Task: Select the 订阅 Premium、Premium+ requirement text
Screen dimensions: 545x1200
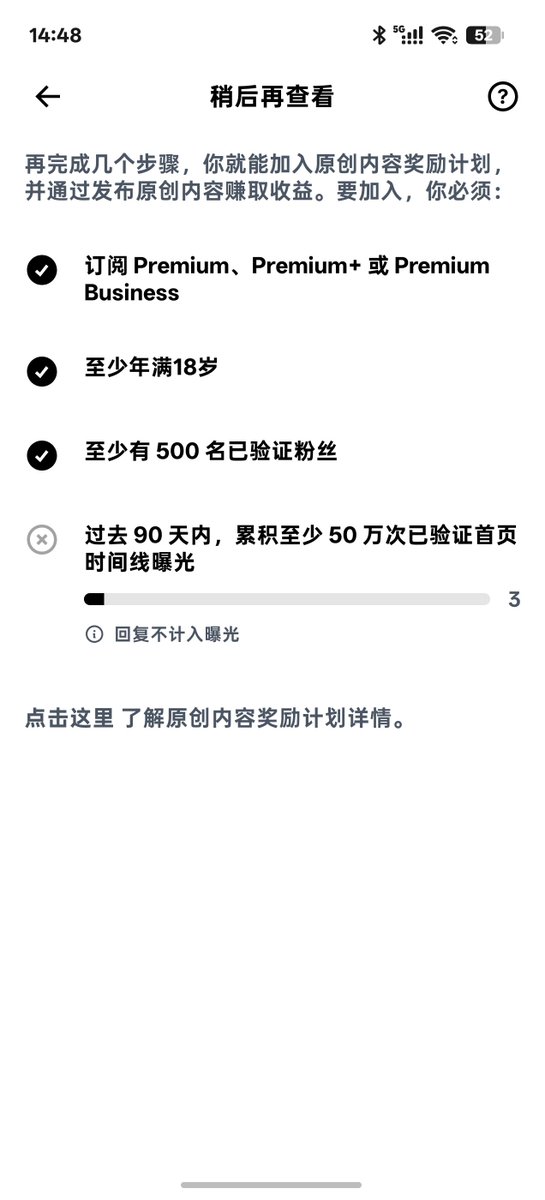Action: pyautogui.click(x=287, y=279)
